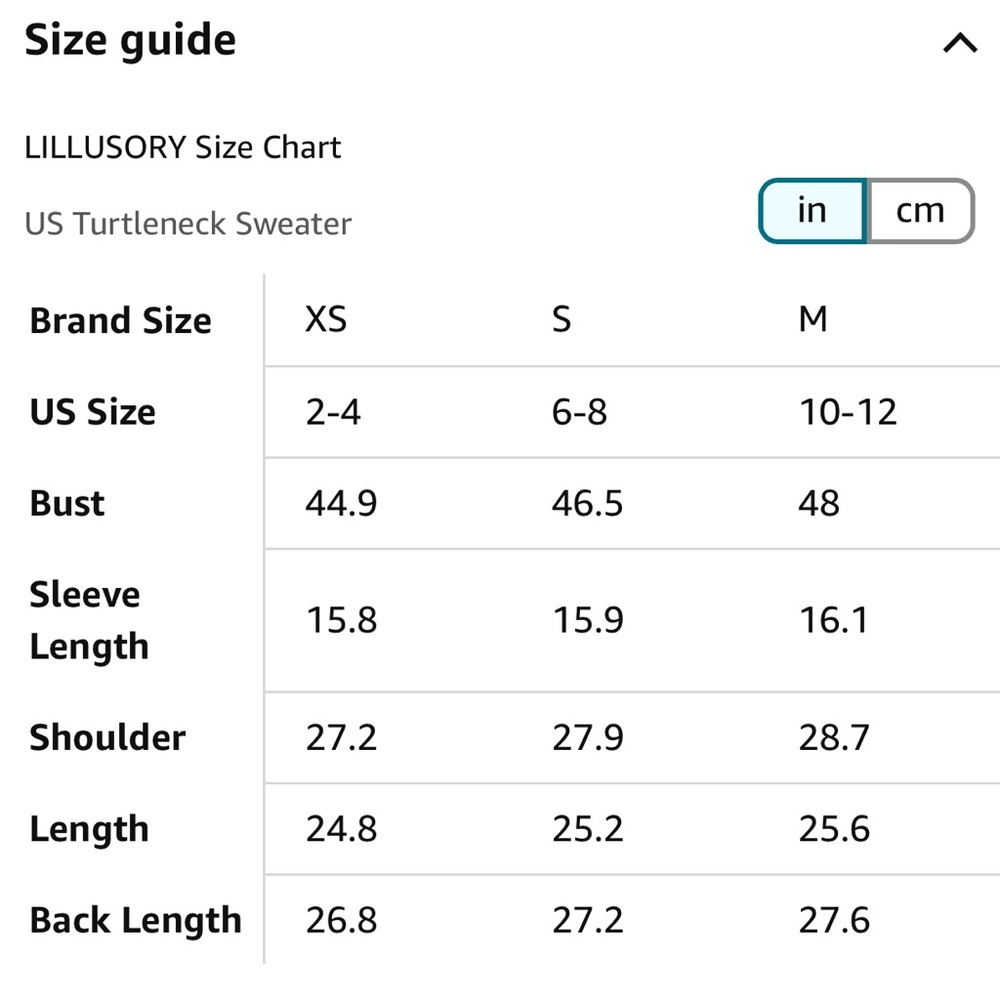Click the 15.9 sleeve length cell
This screenshot has width=1000, height=1000.
click(x=587, y=620)
